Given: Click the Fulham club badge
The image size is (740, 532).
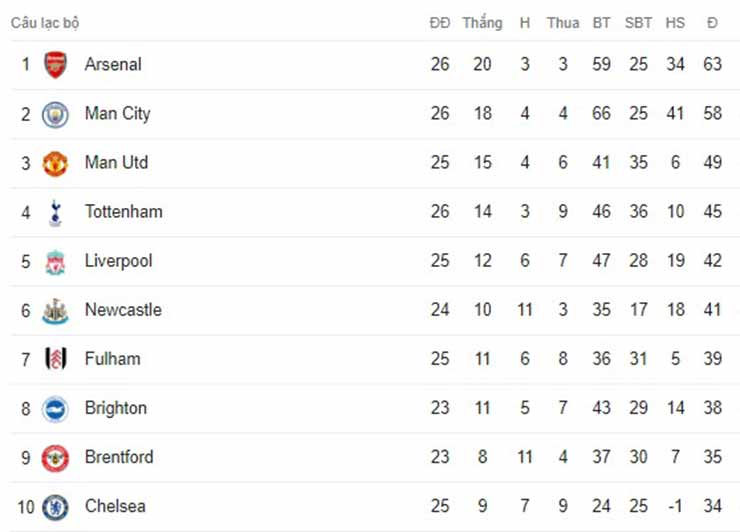Looking at the screenshot, I should (x=55, y=359).
